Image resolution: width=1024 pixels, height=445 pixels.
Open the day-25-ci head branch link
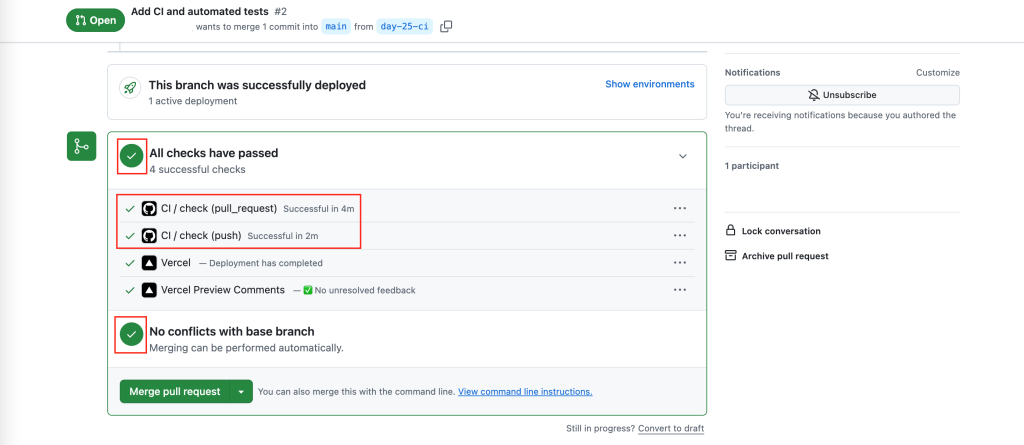[405, 27]
